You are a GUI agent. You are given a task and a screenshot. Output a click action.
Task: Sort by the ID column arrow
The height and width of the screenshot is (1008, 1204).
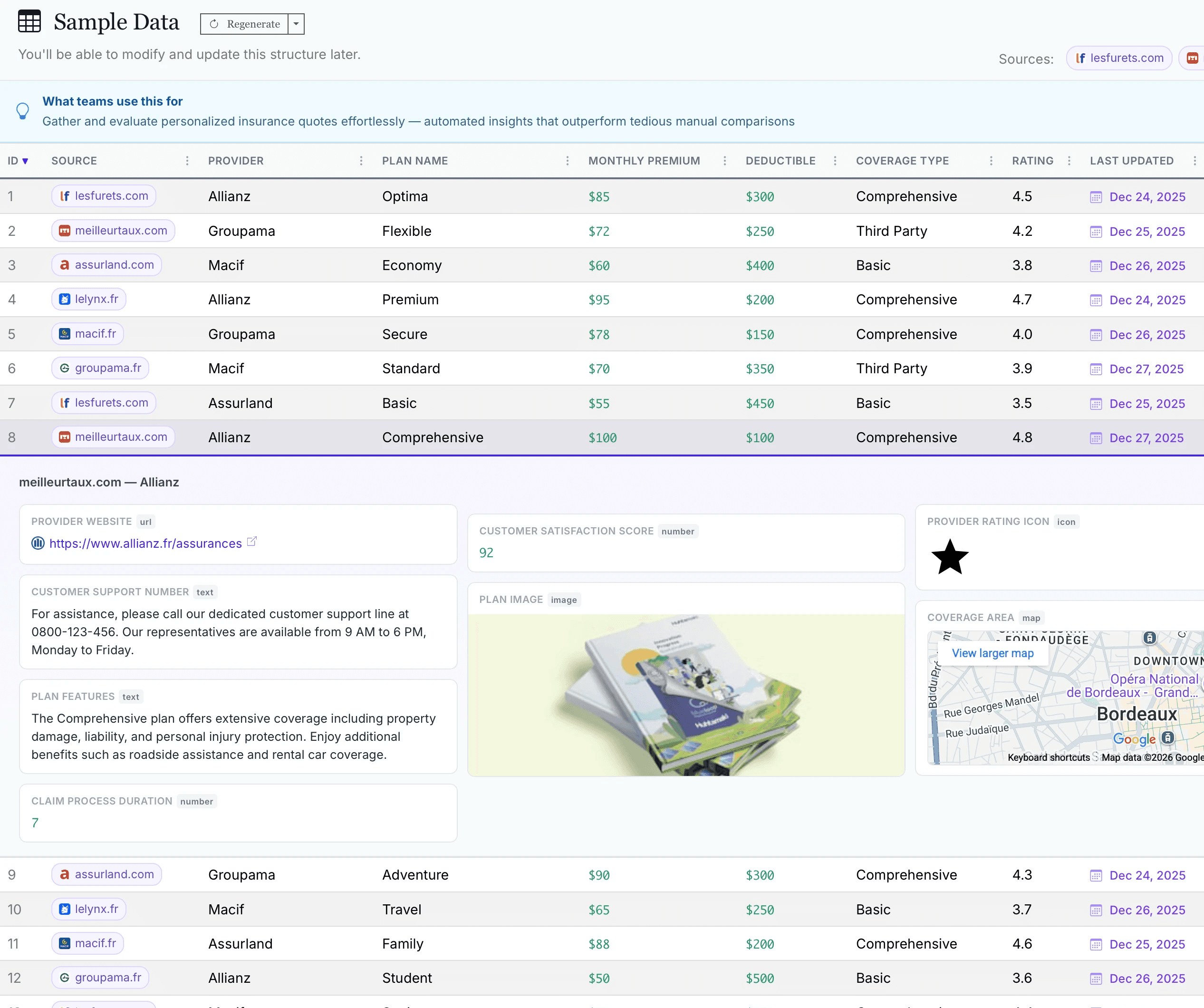25,161
